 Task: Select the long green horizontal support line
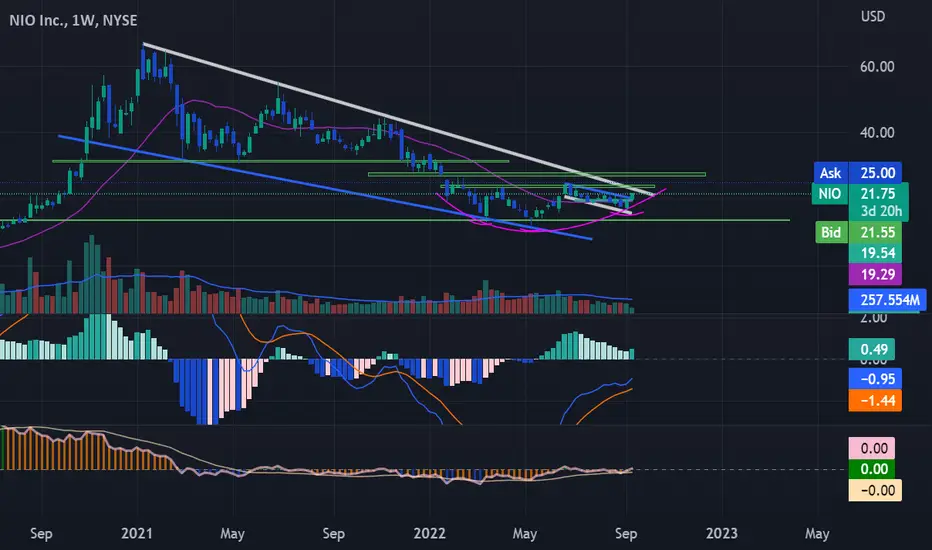click(395, 220)
